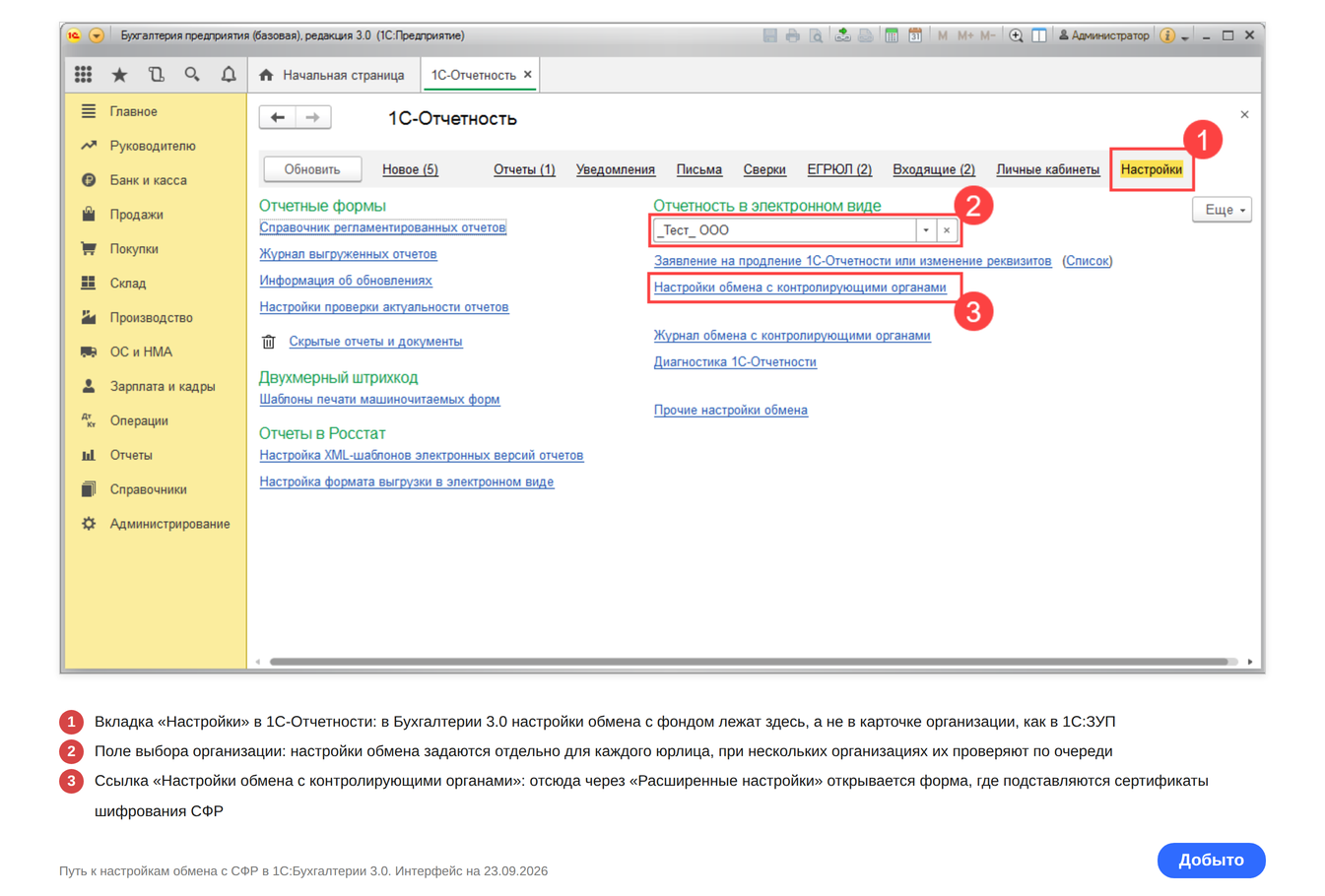Viewport: 1325px width, 896px height.
Task: Click the orange main menu dropdown circle
Action: pos(97,35)
